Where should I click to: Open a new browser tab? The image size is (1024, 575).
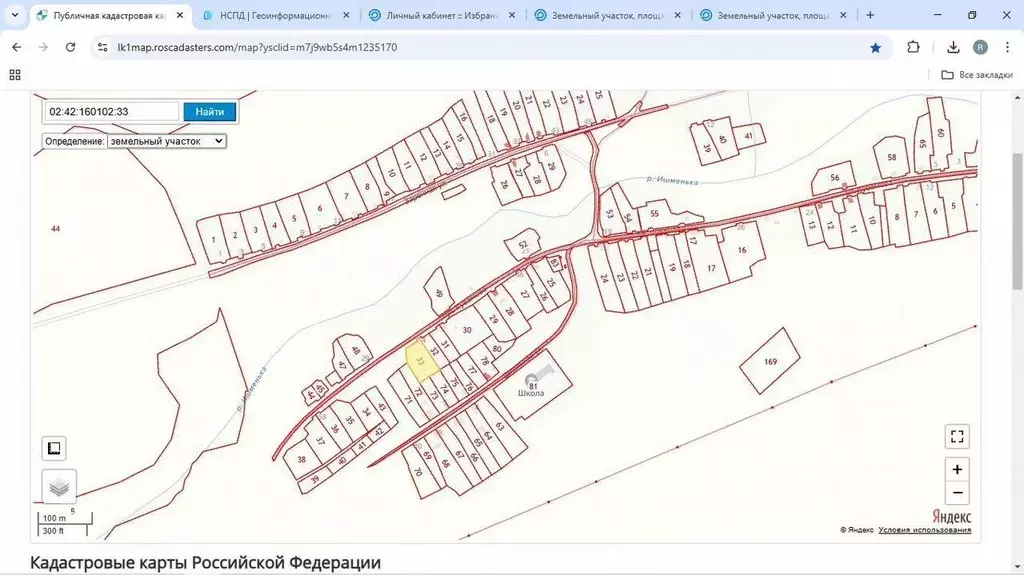point(870,15)
